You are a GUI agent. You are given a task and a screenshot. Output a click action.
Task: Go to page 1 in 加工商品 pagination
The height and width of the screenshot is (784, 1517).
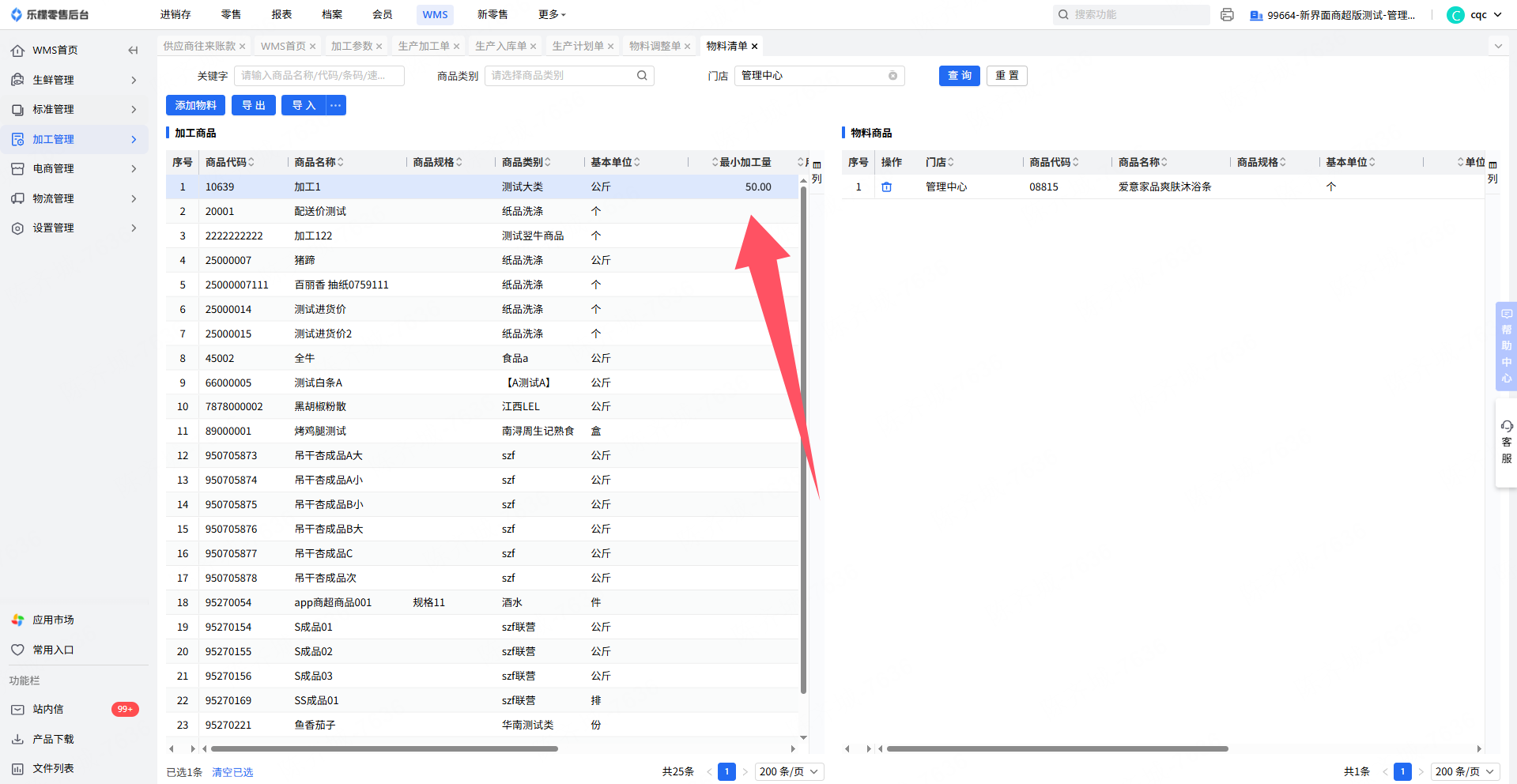tap(726, 772)
